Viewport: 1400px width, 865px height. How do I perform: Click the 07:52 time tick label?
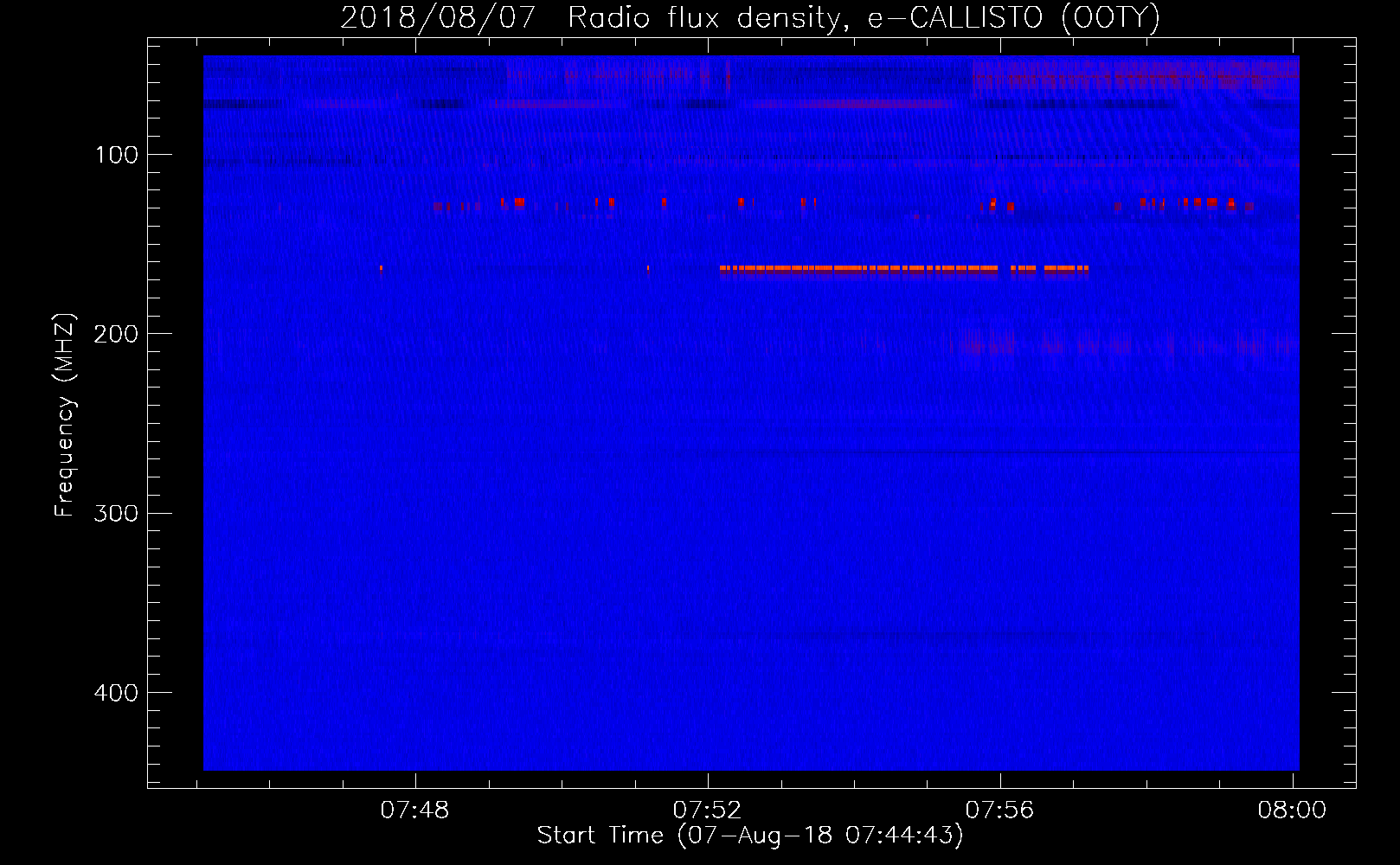point(708,811)
